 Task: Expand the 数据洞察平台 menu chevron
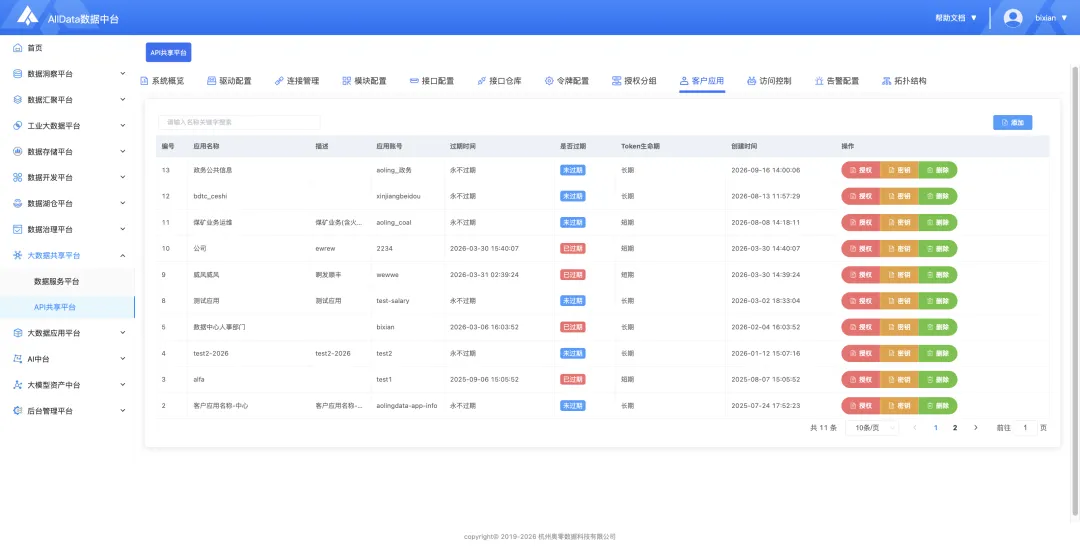pos(123,73)
